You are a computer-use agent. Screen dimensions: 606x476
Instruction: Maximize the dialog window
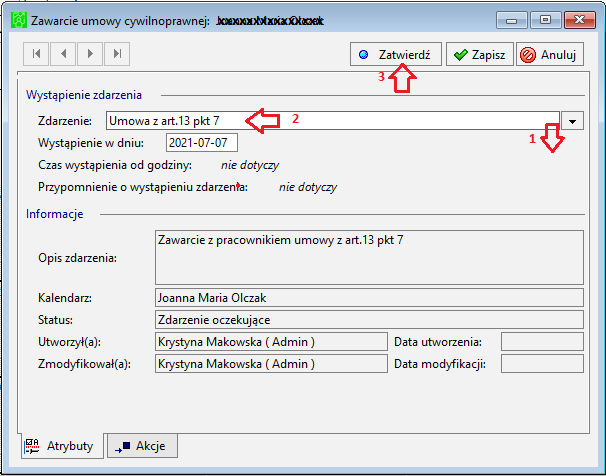coord(545,20)
